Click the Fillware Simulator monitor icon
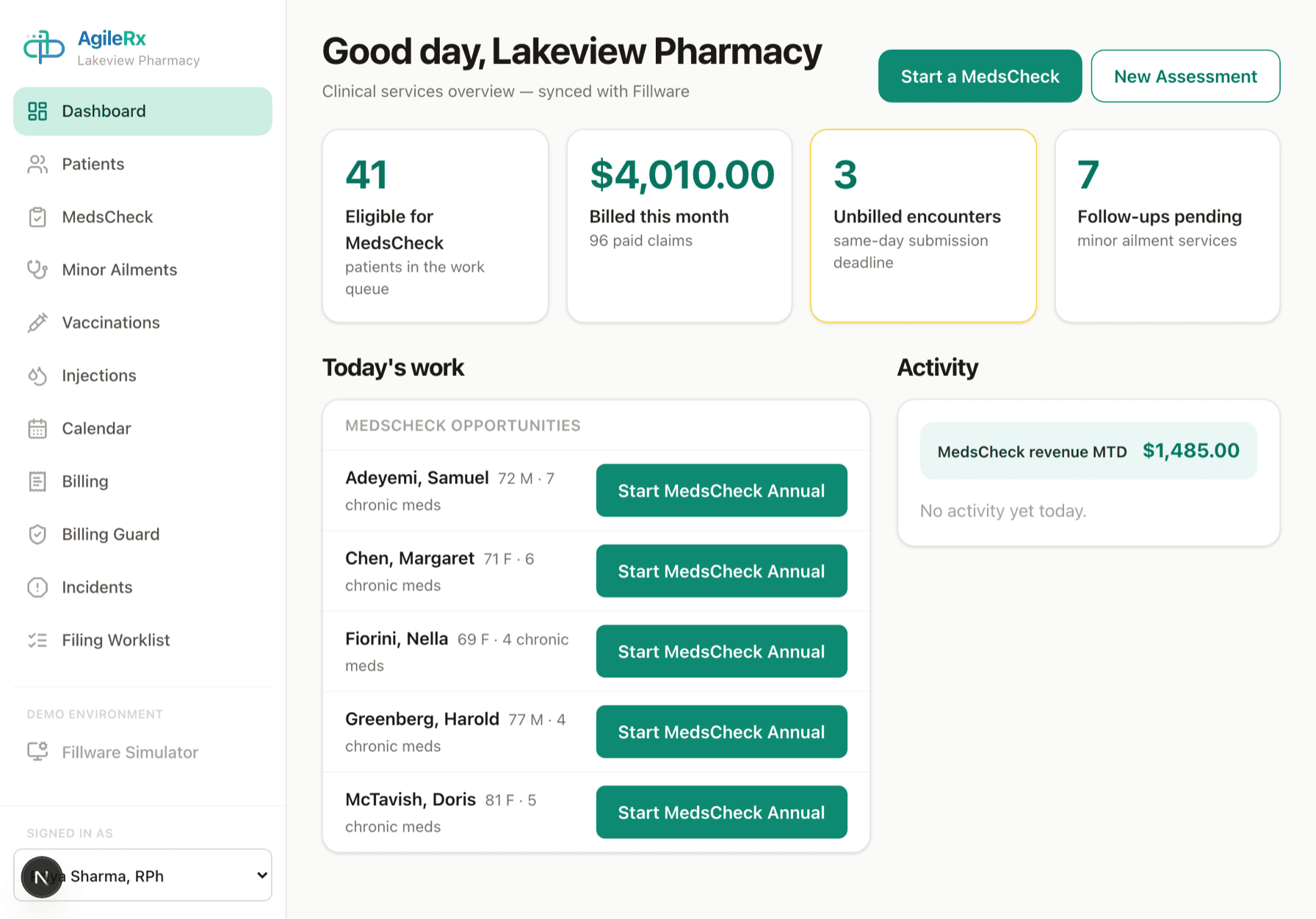 [37, 752]
